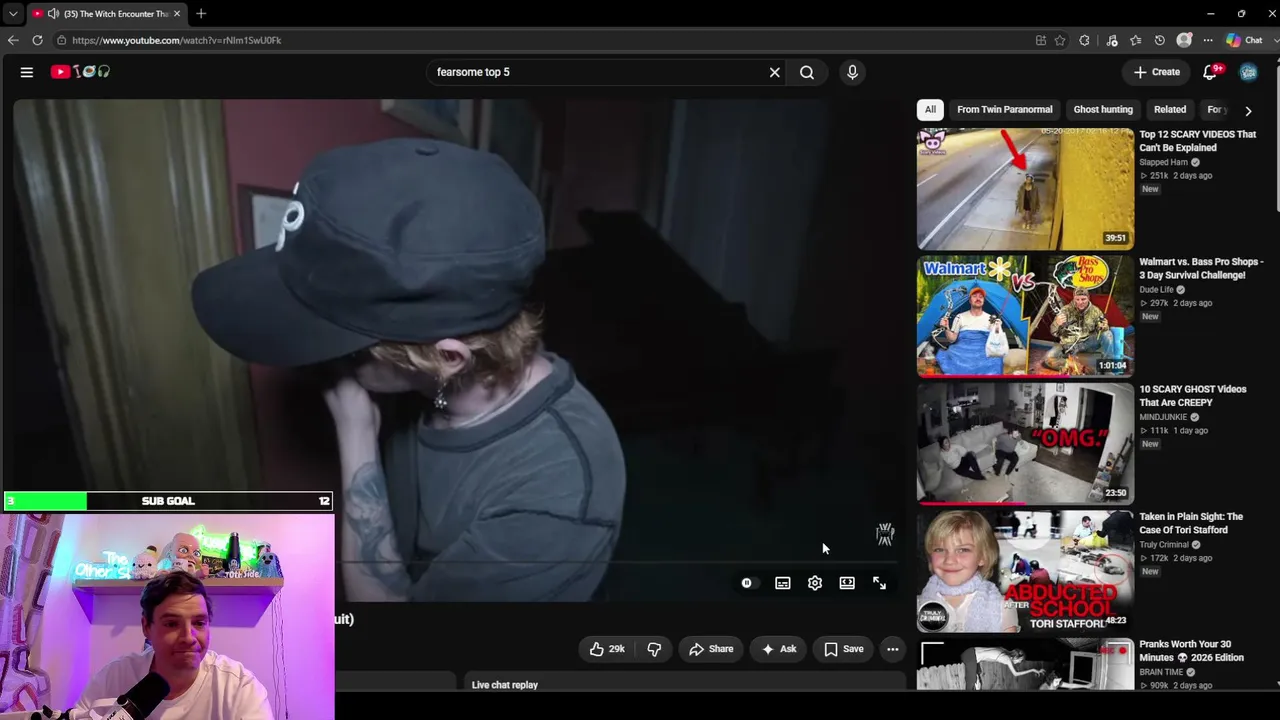Viewport: 1280px width, 720px height.
Task: Open video player settings gear
Action: pyautogui.click(x=815, y=583)
